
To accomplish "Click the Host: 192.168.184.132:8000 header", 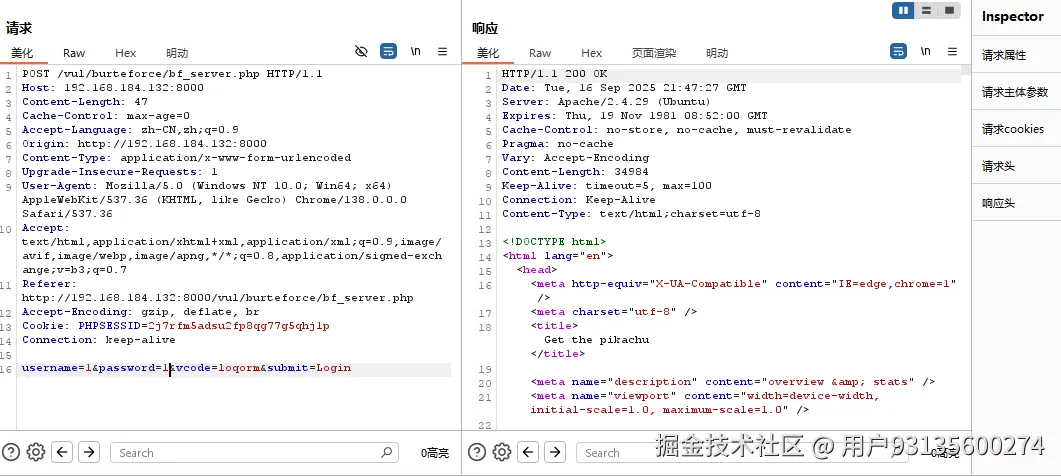I will 112,87.
